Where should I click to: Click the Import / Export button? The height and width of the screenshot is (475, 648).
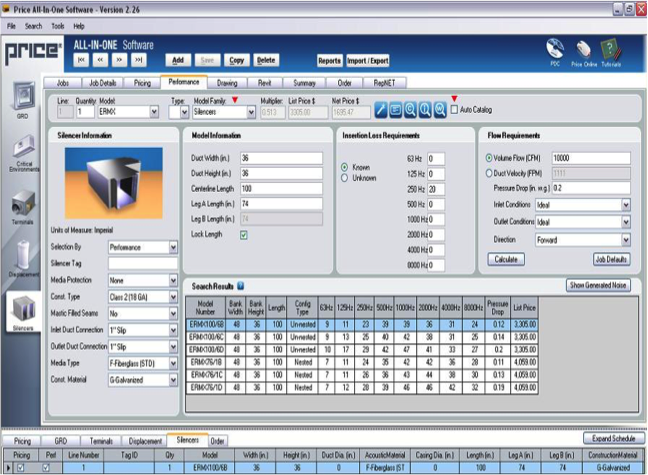tap(368, 61)
